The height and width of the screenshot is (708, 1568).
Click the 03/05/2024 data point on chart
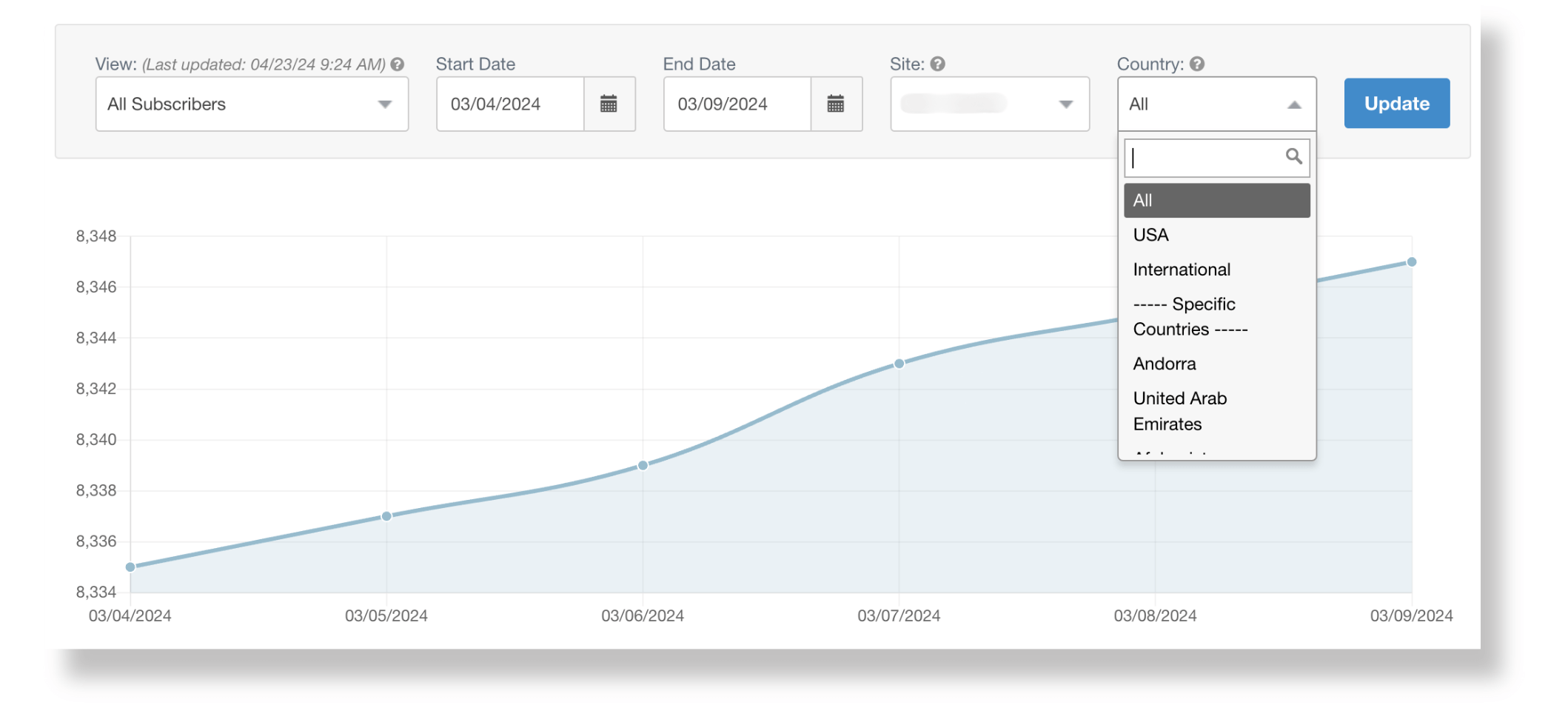pyautogui.click(x=386, y=516)
